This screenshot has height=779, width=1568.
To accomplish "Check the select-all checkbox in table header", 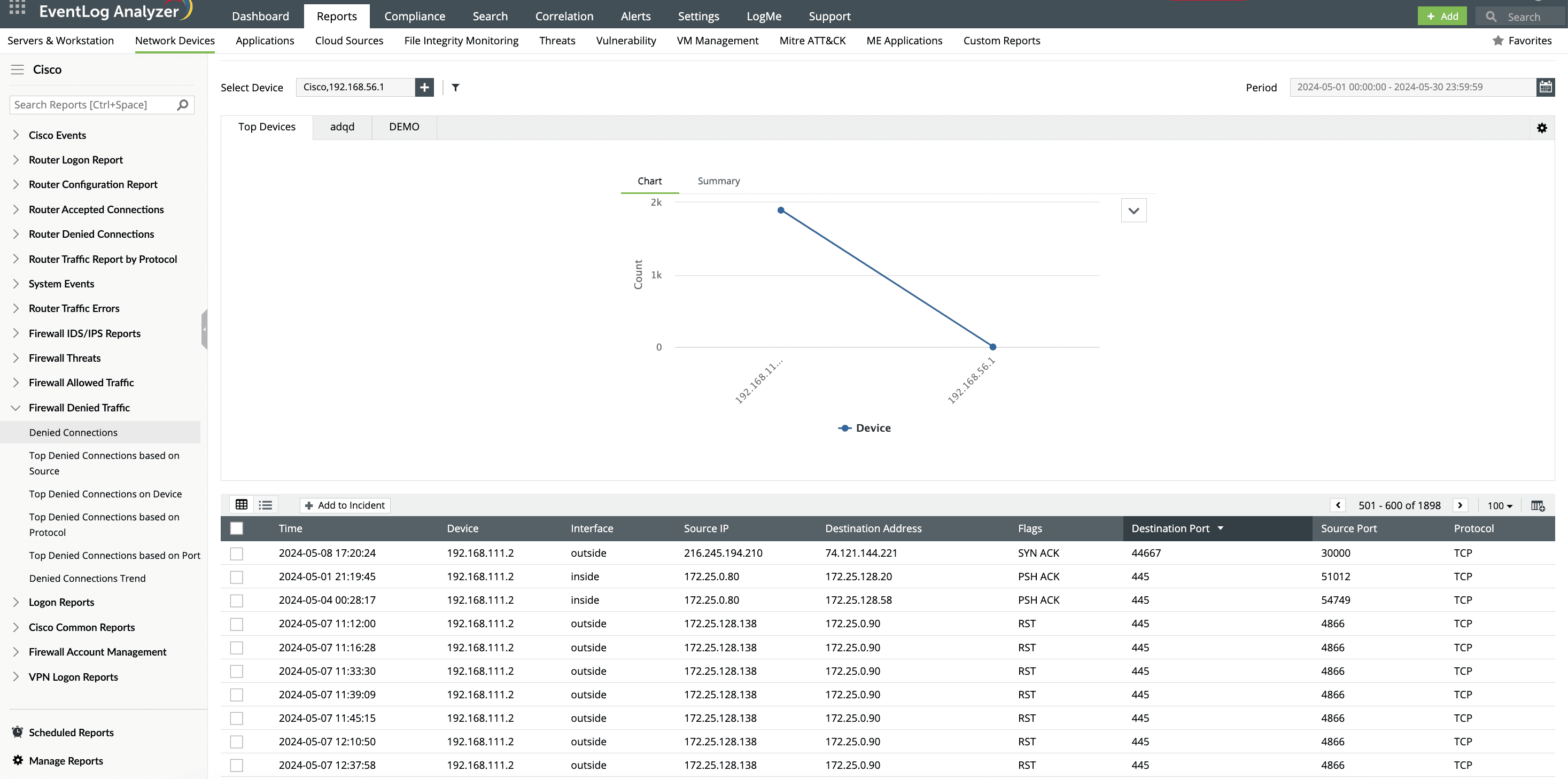I will point(237,528).
